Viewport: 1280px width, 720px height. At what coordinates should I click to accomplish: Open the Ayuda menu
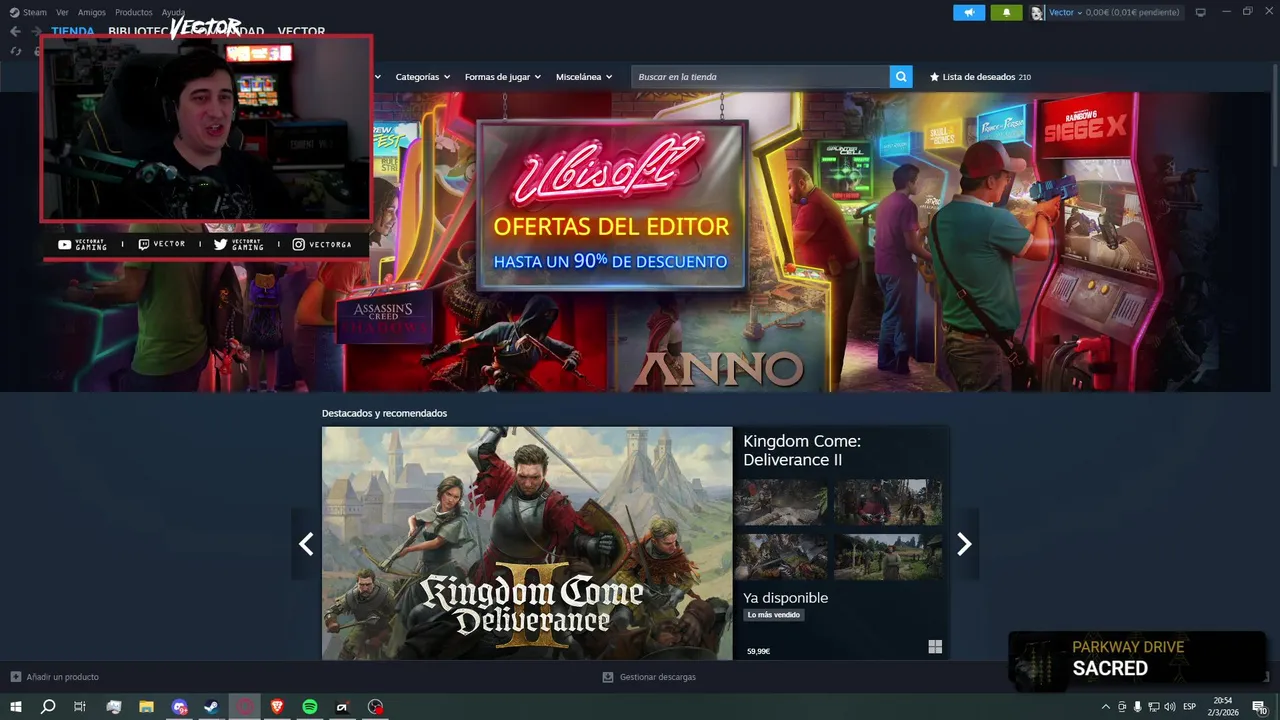(174, 12)
